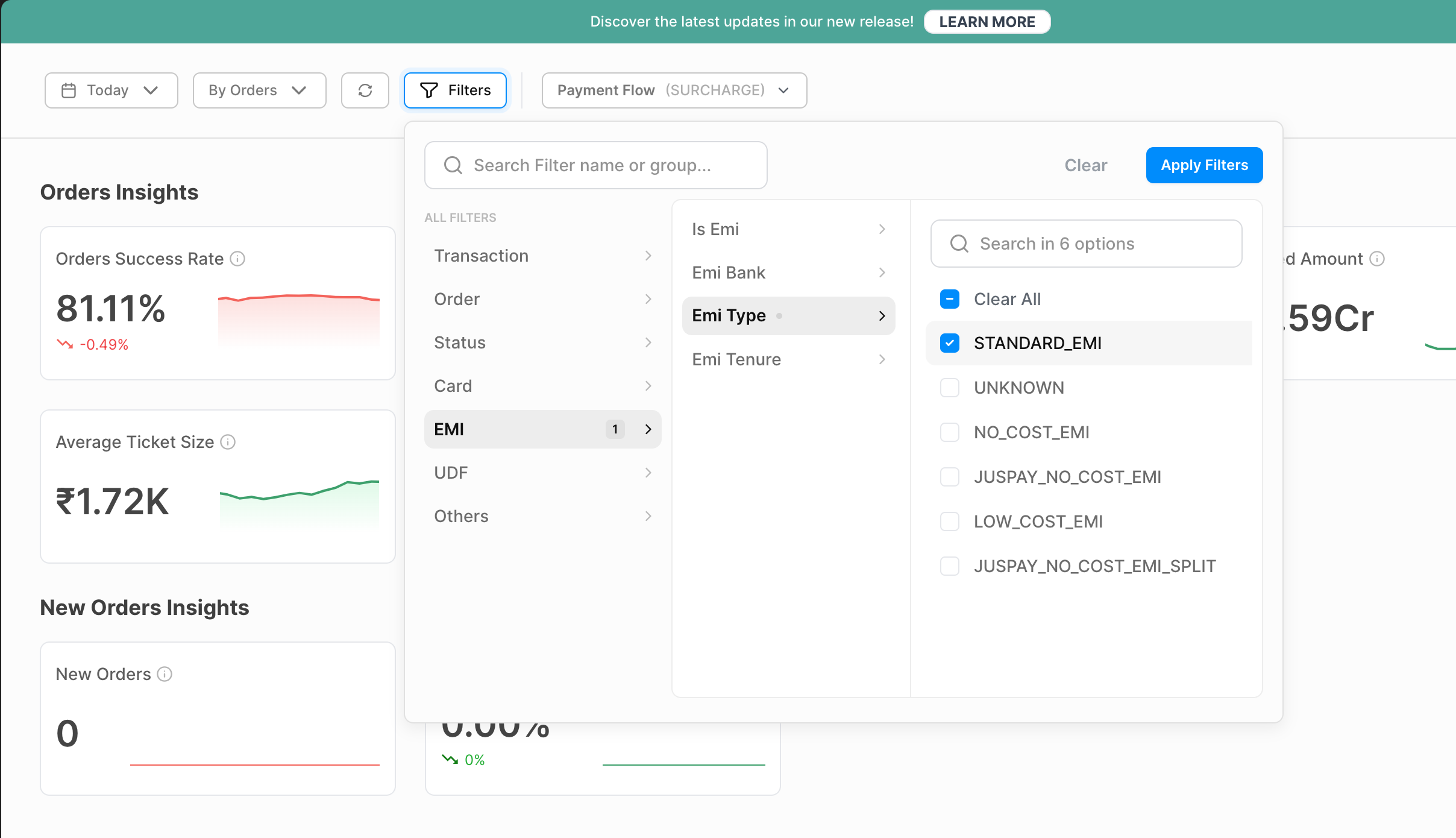This screenshot has width=1456, height=838.
Task: Select the Transaction filter group
Action: [x=542, y=256]
